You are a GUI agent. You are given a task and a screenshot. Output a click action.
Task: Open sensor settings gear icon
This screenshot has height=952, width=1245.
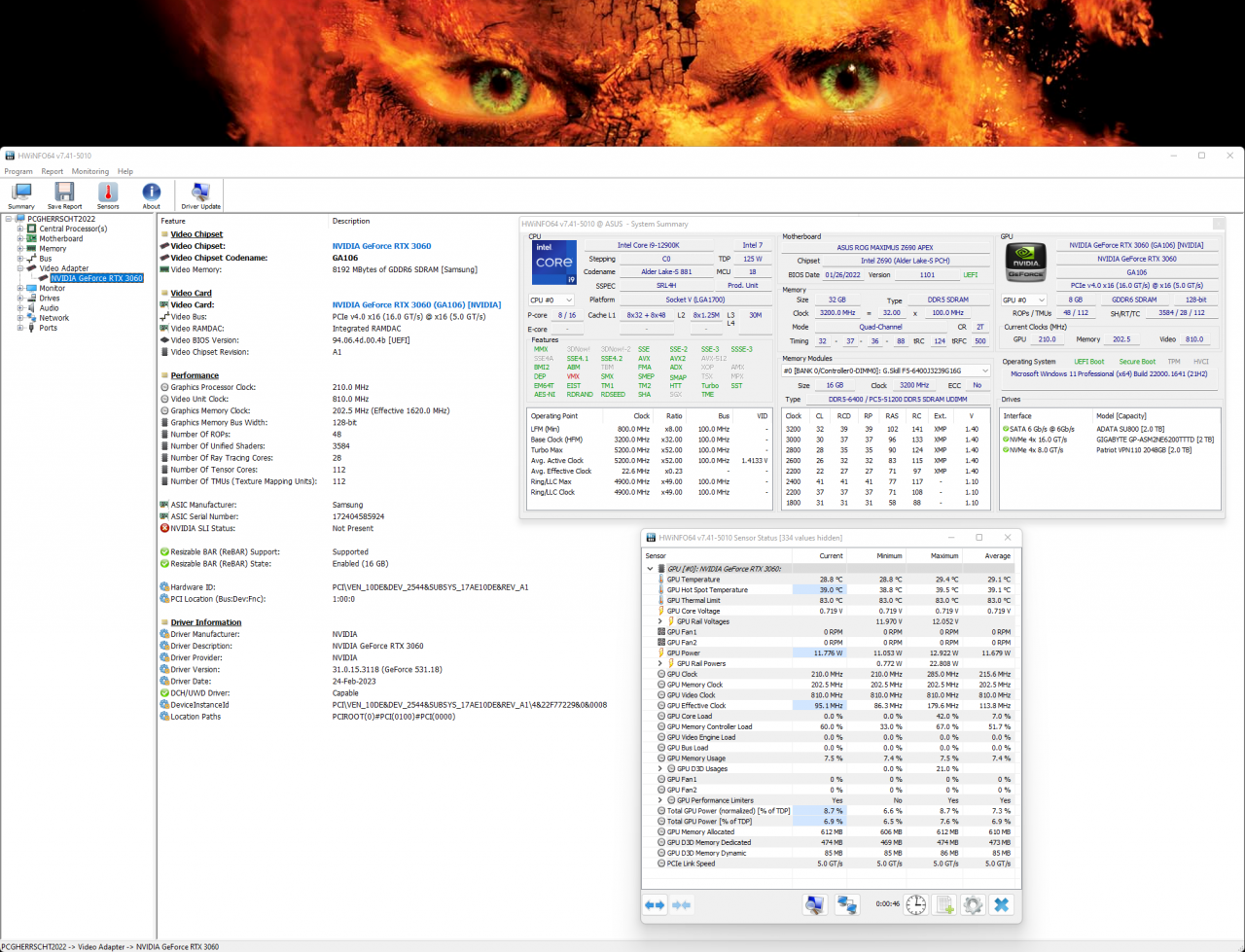973,904
